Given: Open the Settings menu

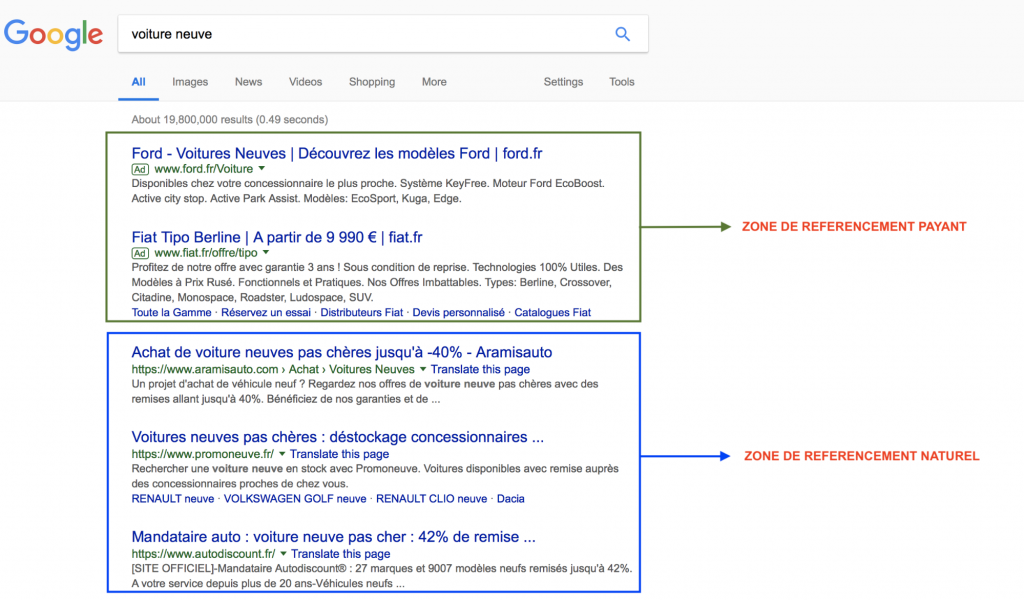Looking at the screenshot, I should 563,82.
